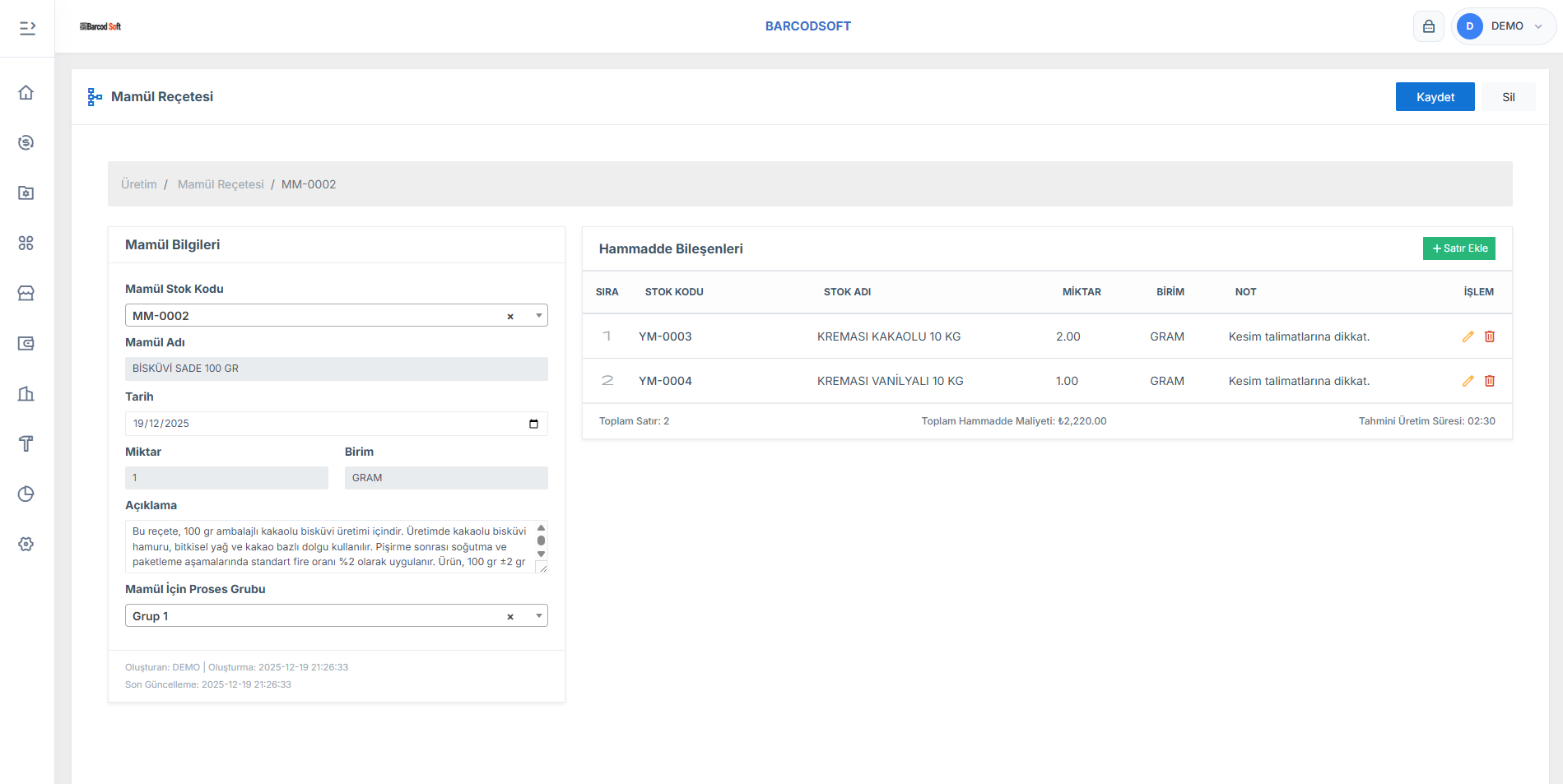Navigate to Mamül Reçetesi breadcrumb link
Viewport: 1563px width, 784px height.
pyautogui.click(x=221, y=184)
